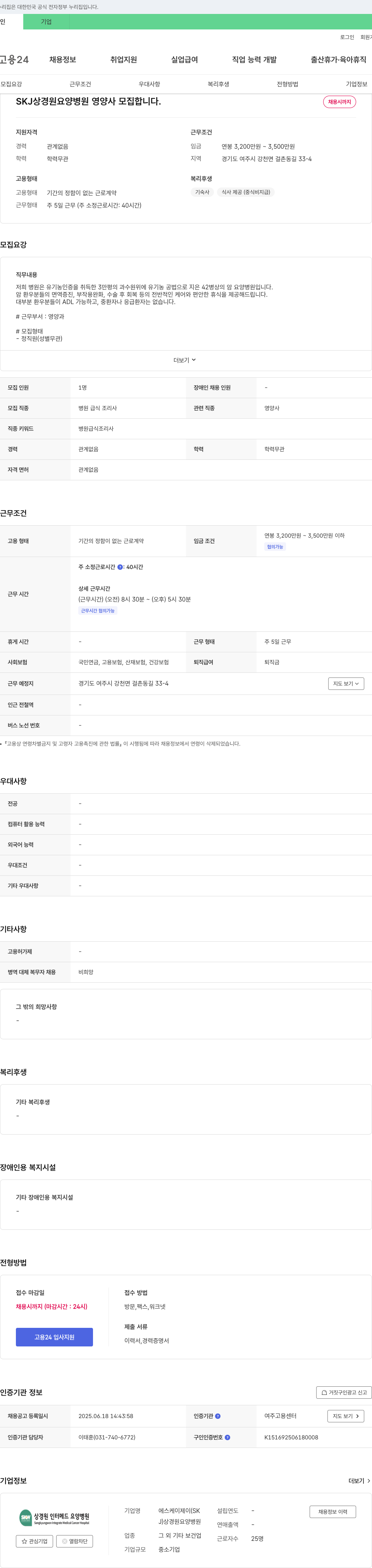Click 협의가능 tag under 임금 조건
372x1568 pixels.
(275, 547)
